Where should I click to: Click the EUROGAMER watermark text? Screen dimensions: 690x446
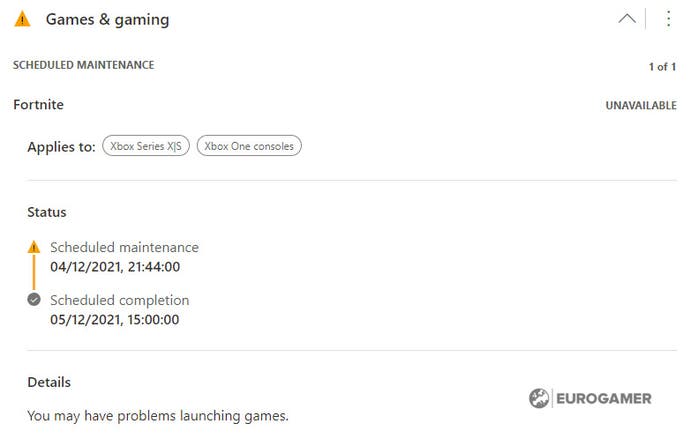coord(604,398)
